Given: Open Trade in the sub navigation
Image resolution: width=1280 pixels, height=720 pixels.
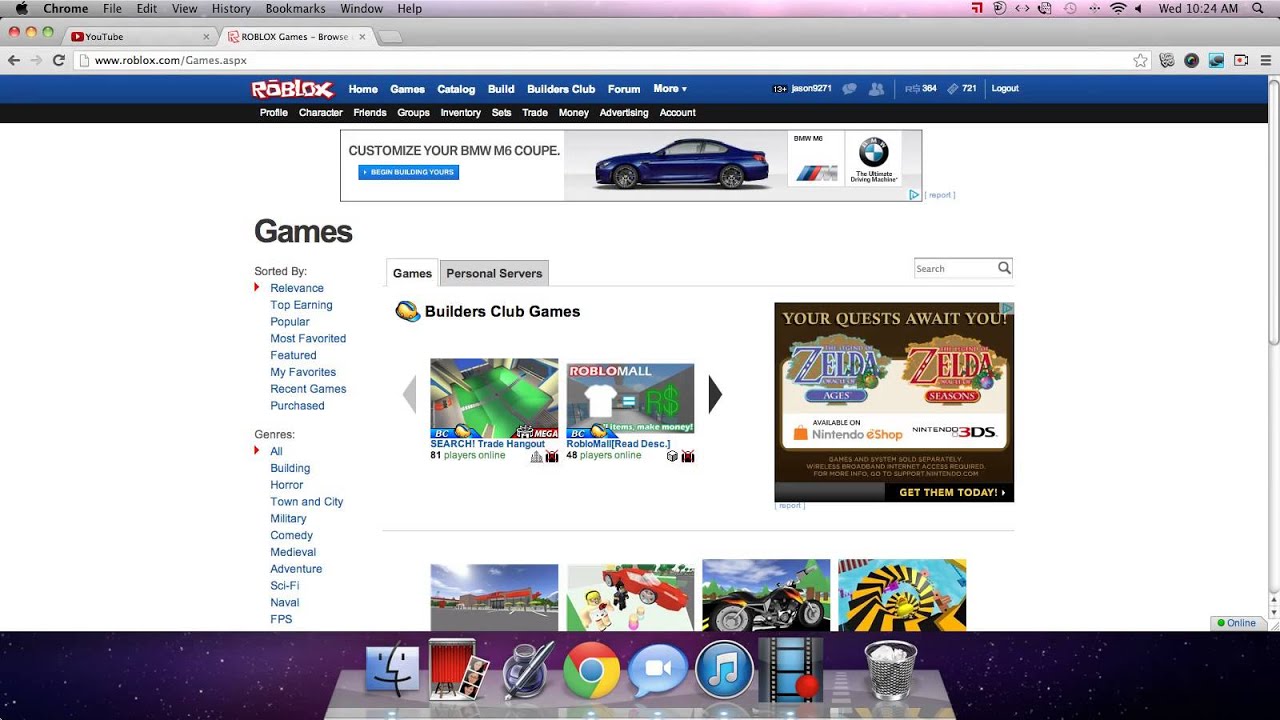Looking at the screenshot, I should tap(535, 113).
